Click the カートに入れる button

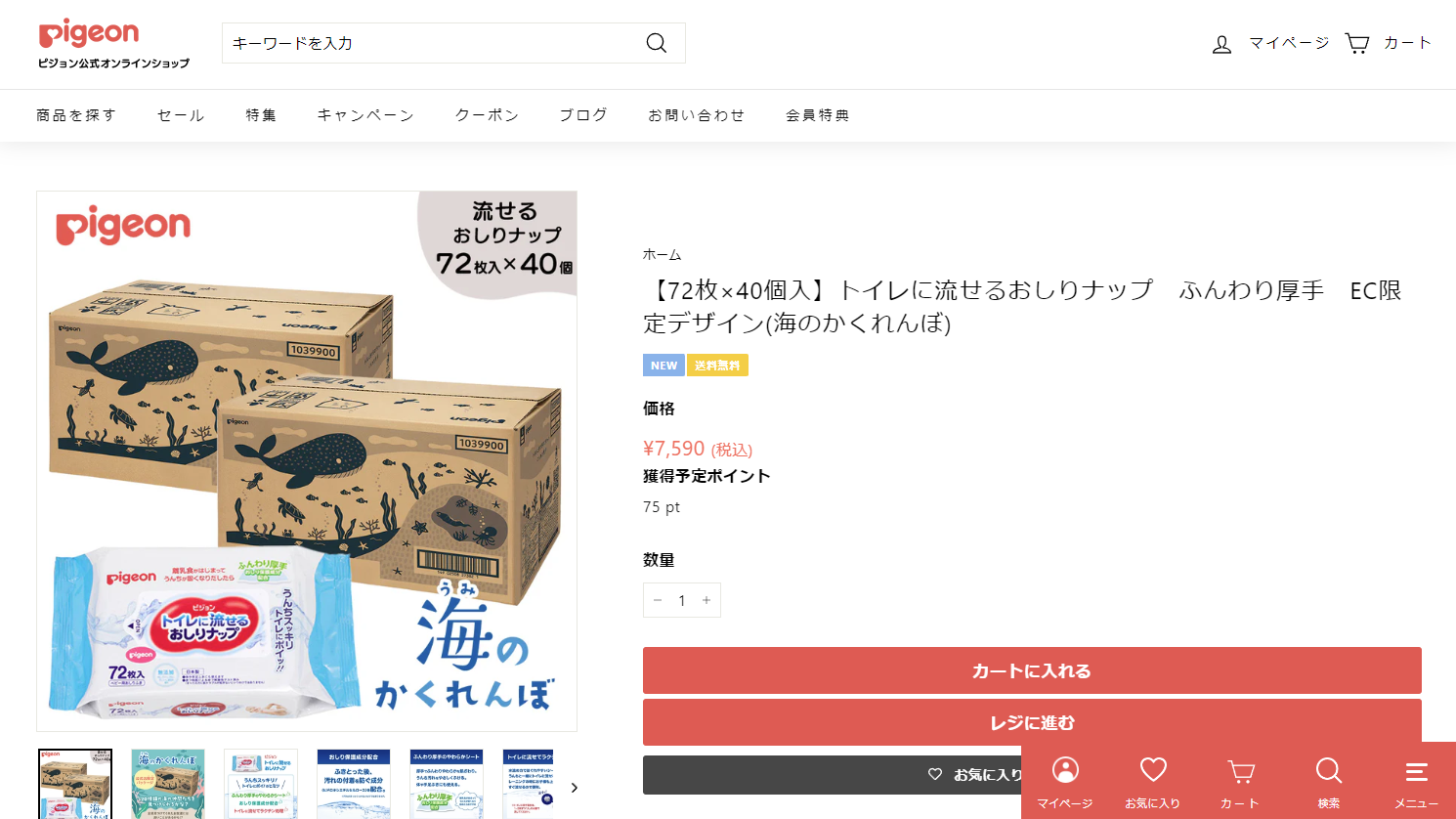pyautogui.click(x=1032, y=670)
